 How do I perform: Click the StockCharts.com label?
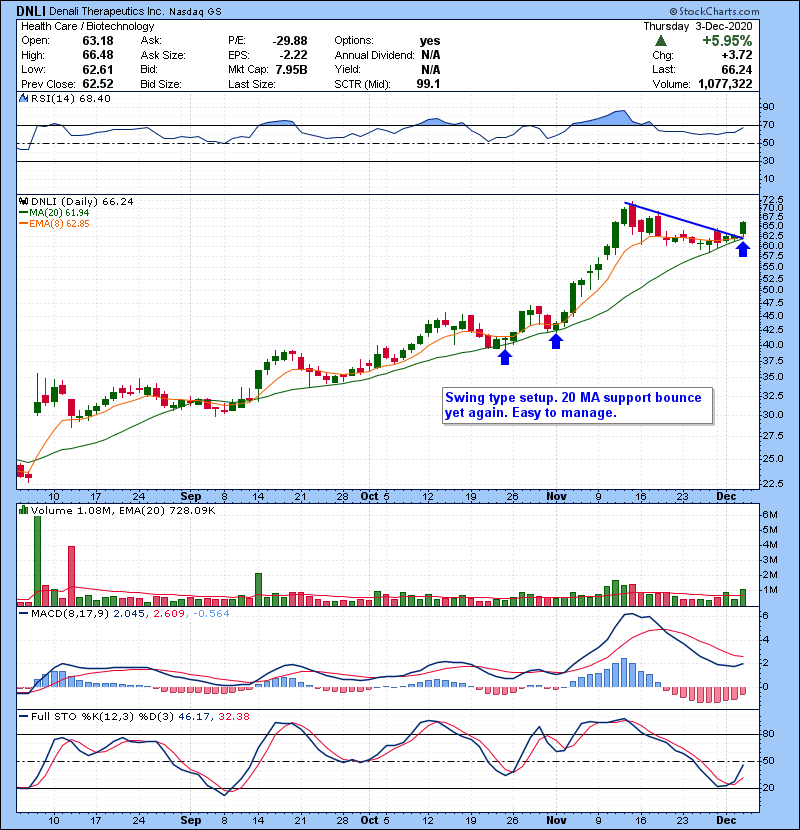pos(714,11)
